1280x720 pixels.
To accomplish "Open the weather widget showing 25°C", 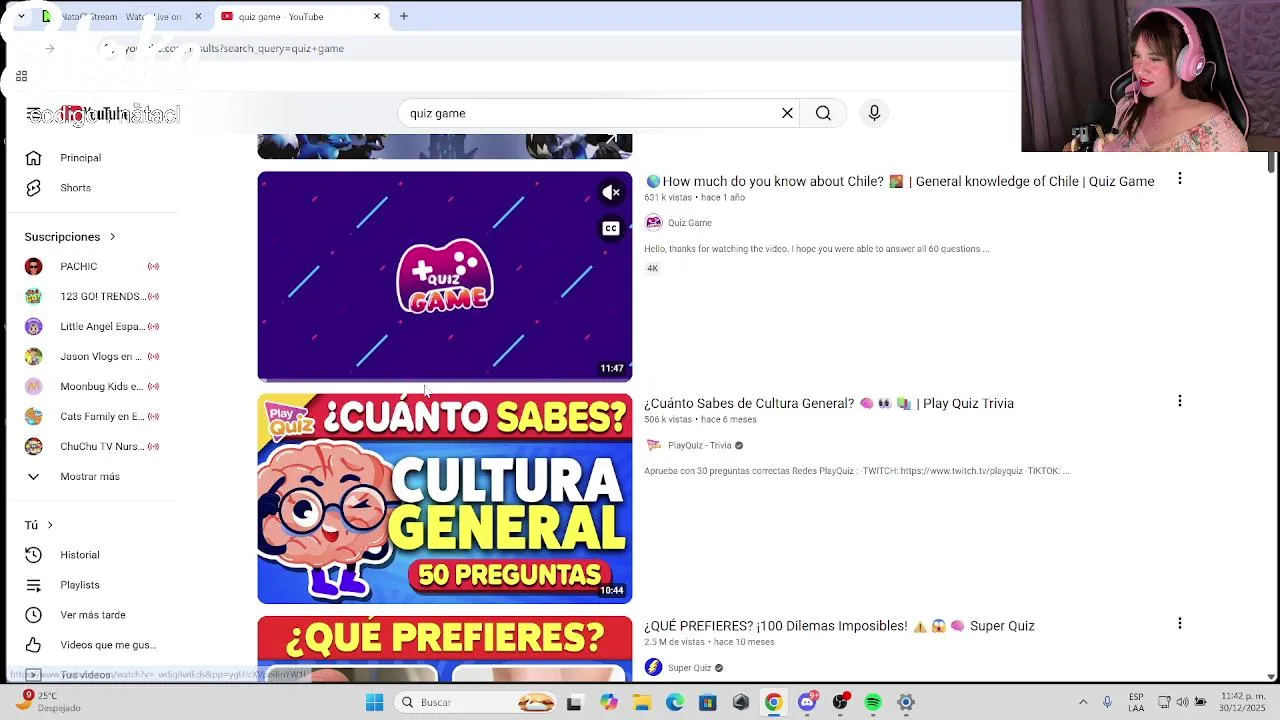I will coord(48,702).
